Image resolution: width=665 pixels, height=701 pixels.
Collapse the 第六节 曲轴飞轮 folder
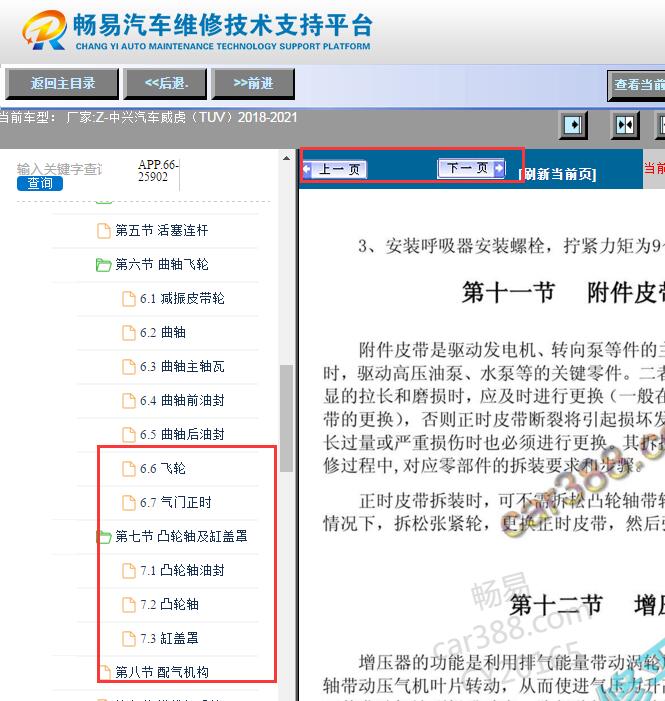coord(161,265)
